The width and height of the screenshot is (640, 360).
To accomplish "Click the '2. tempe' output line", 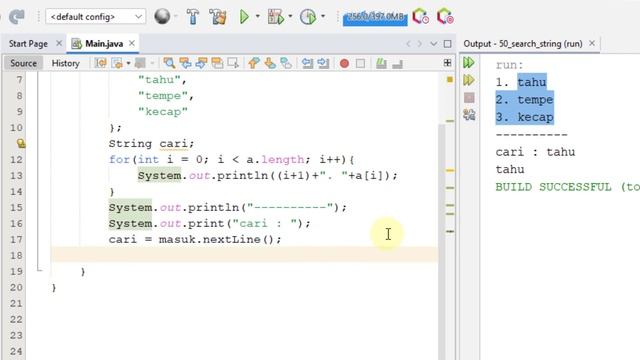I will pos(524,100).
